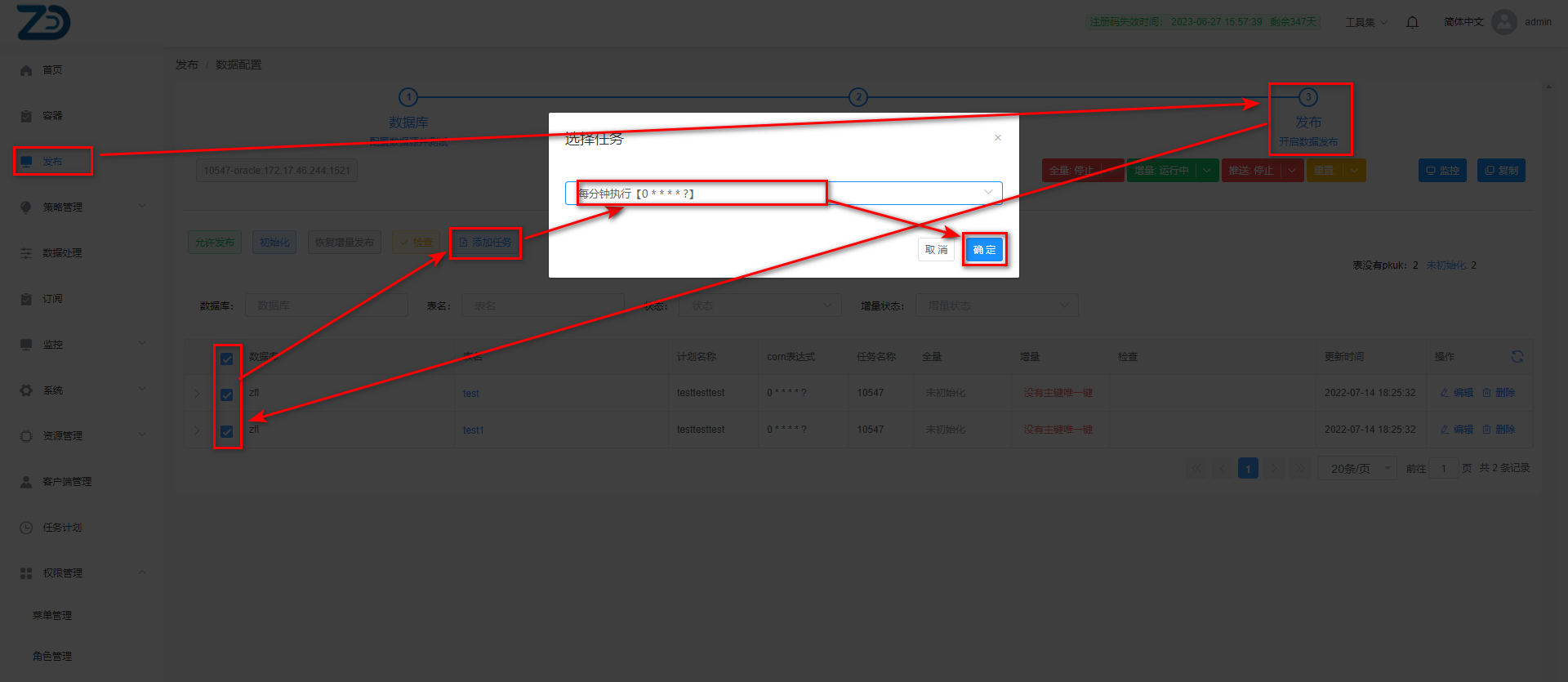Open notifications bell icon
Image resolution: width=1568 pixels, height=682 pixels.
click(1412, 22)
